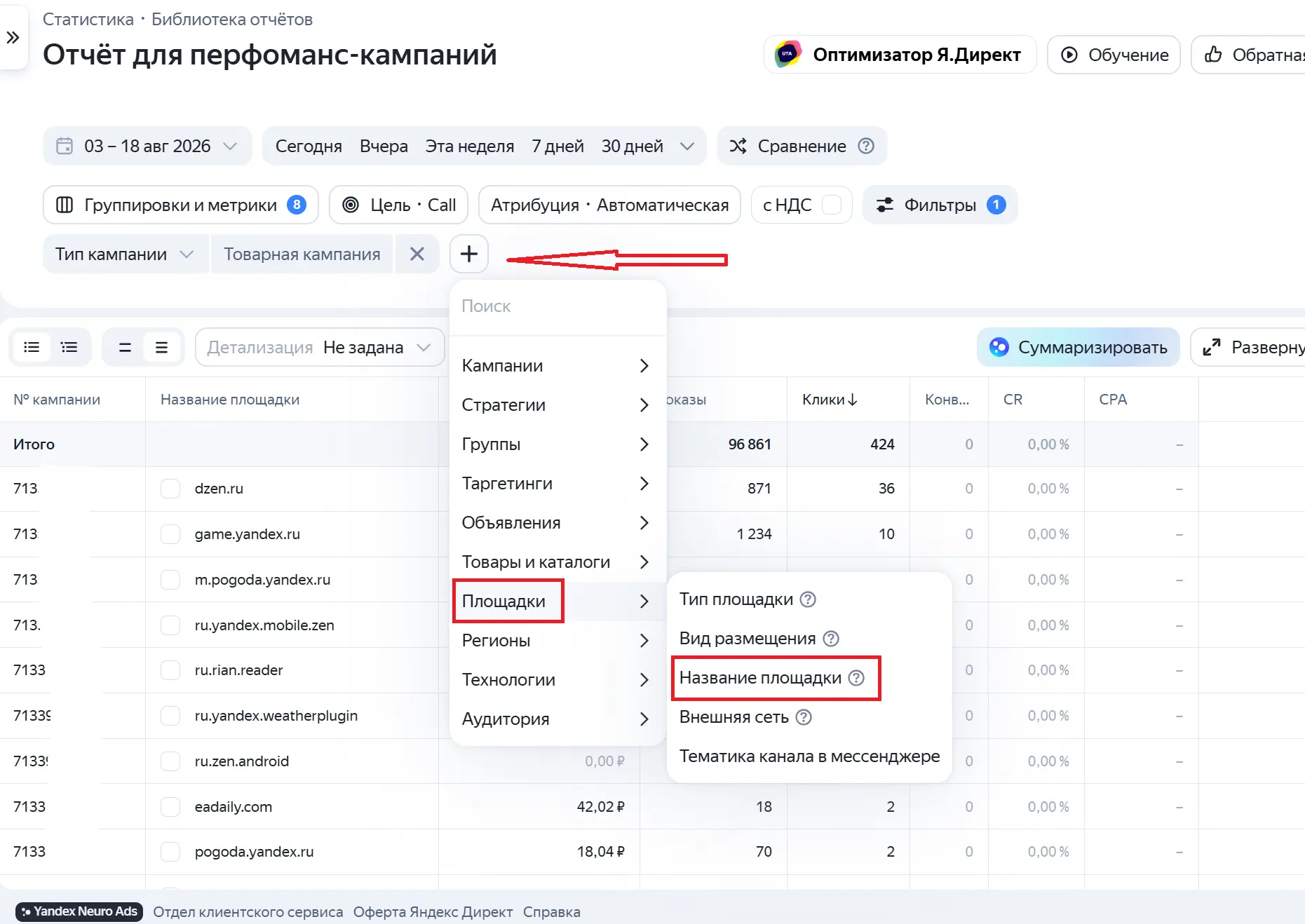Expand the Таргетинги menu item
The image size is (1305, 924).
557,483
